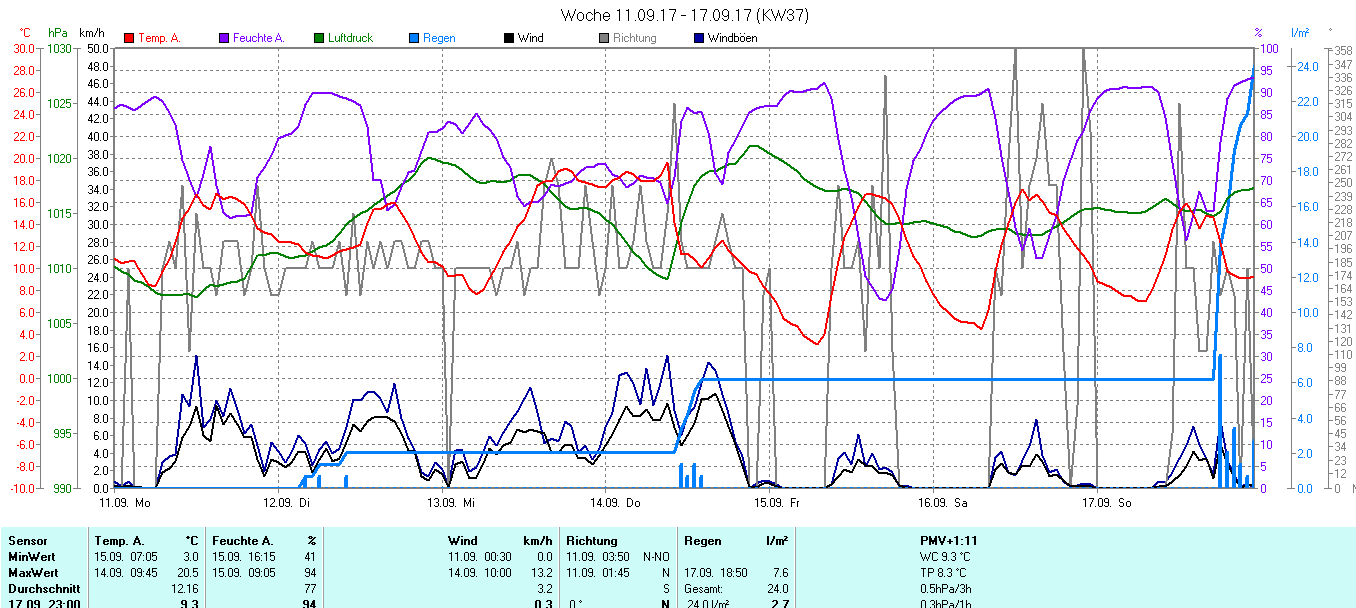Select the chart title Woche 11.09.17 - 17.09.17
This screenshot has height=608, width=1356.
tap(685, 15)
